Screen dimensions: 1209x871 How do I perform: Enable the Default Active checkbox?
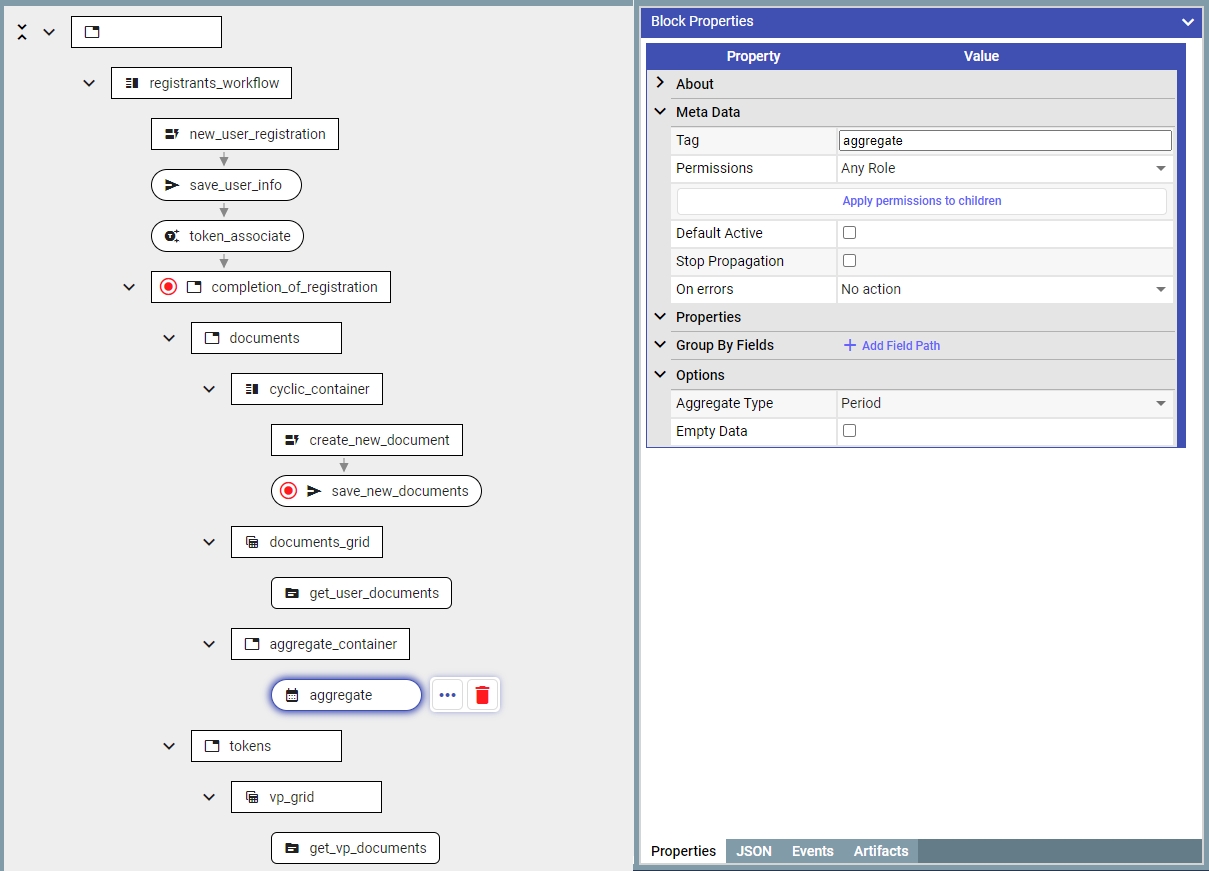pos(849,233)
